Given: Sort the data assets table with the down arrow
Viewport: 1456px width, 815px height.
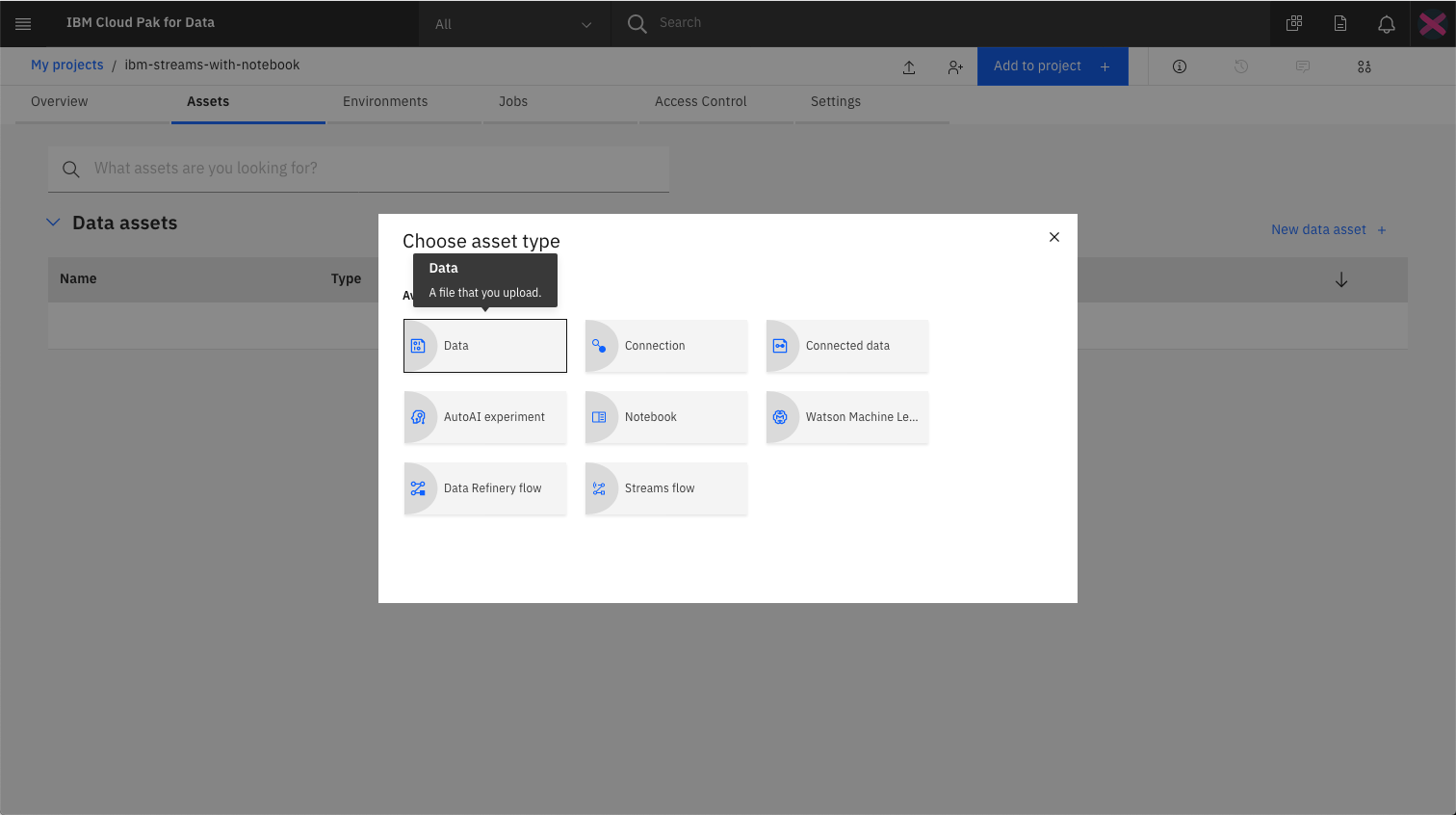Looking at the screenshot, I should tap(1341, 279).
